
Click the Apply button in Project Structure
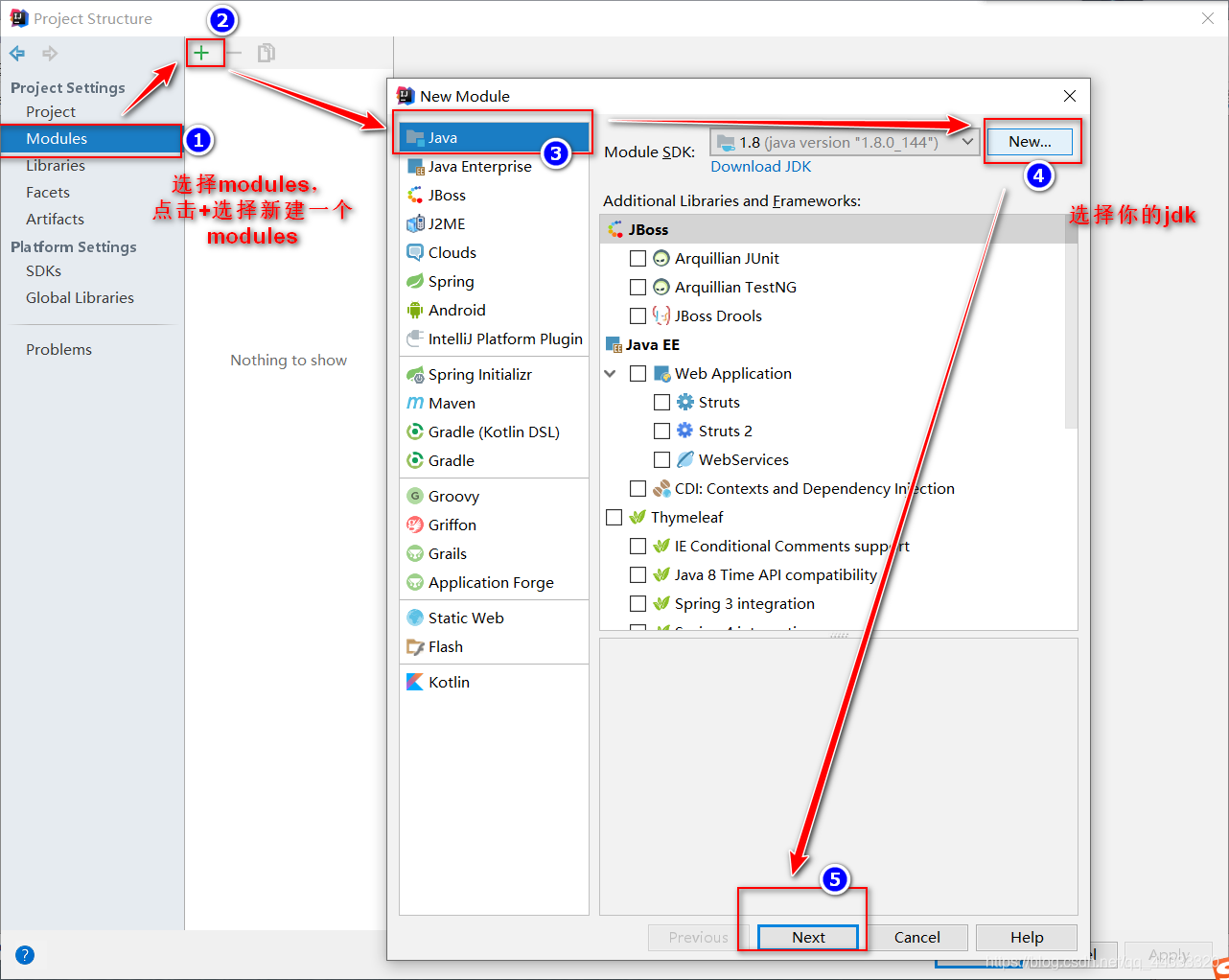[1170, 956]
